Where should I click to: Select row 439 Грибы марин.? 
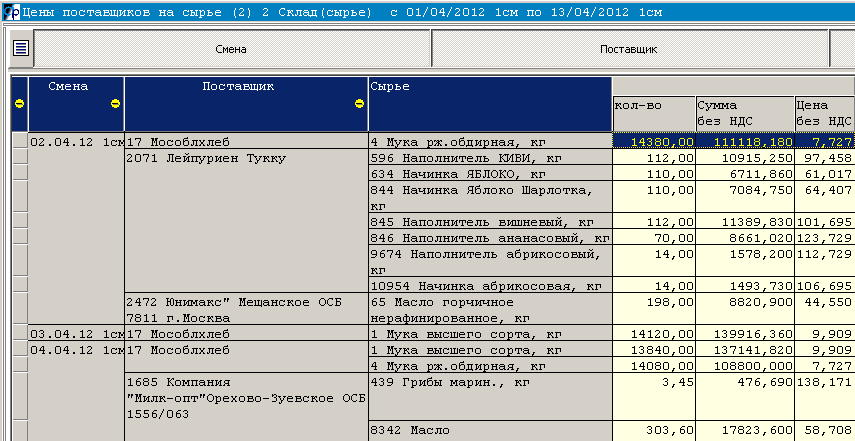click(490, 397)
